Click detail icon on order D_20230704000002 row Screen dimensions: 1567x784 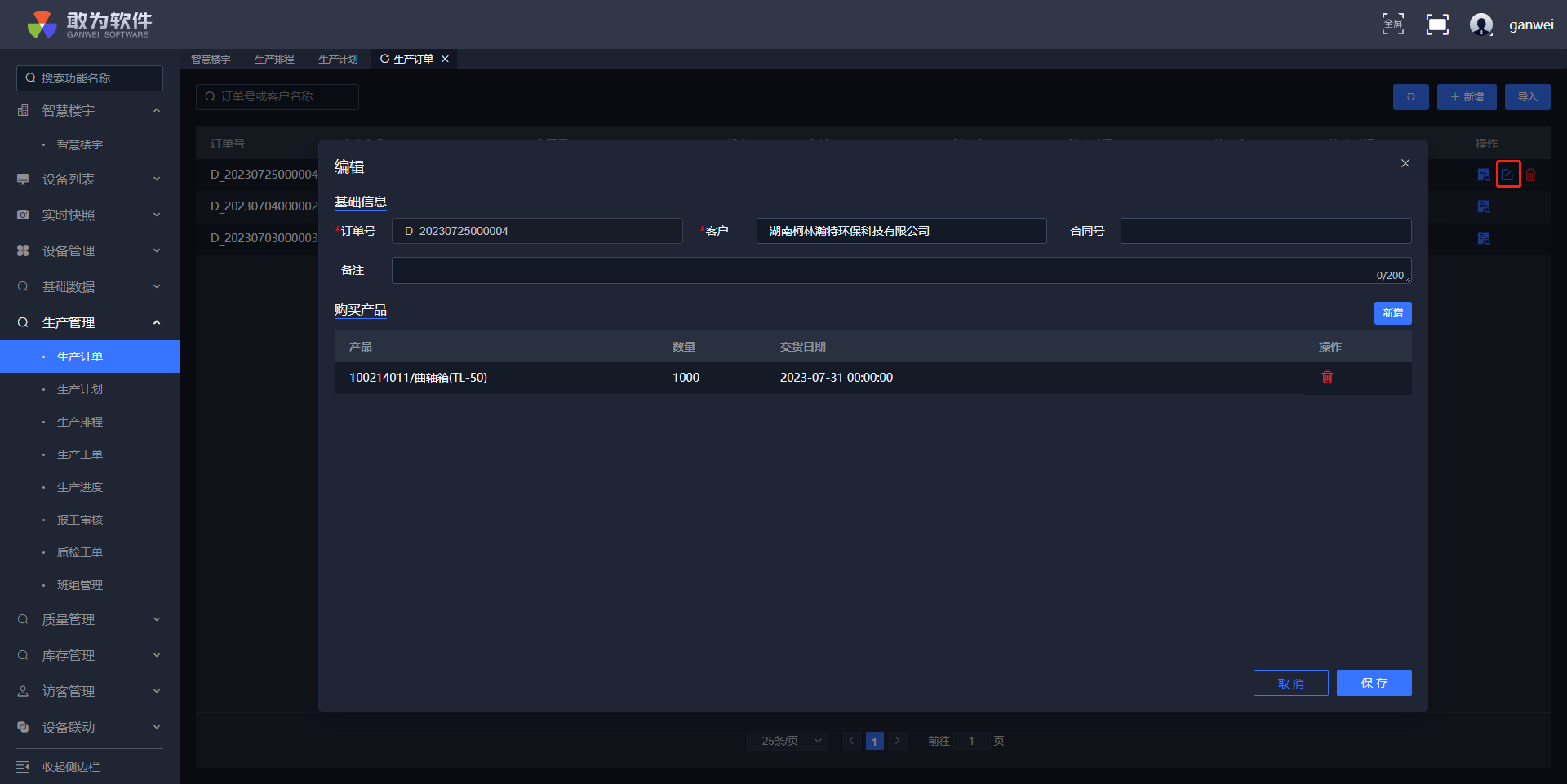1484,206
